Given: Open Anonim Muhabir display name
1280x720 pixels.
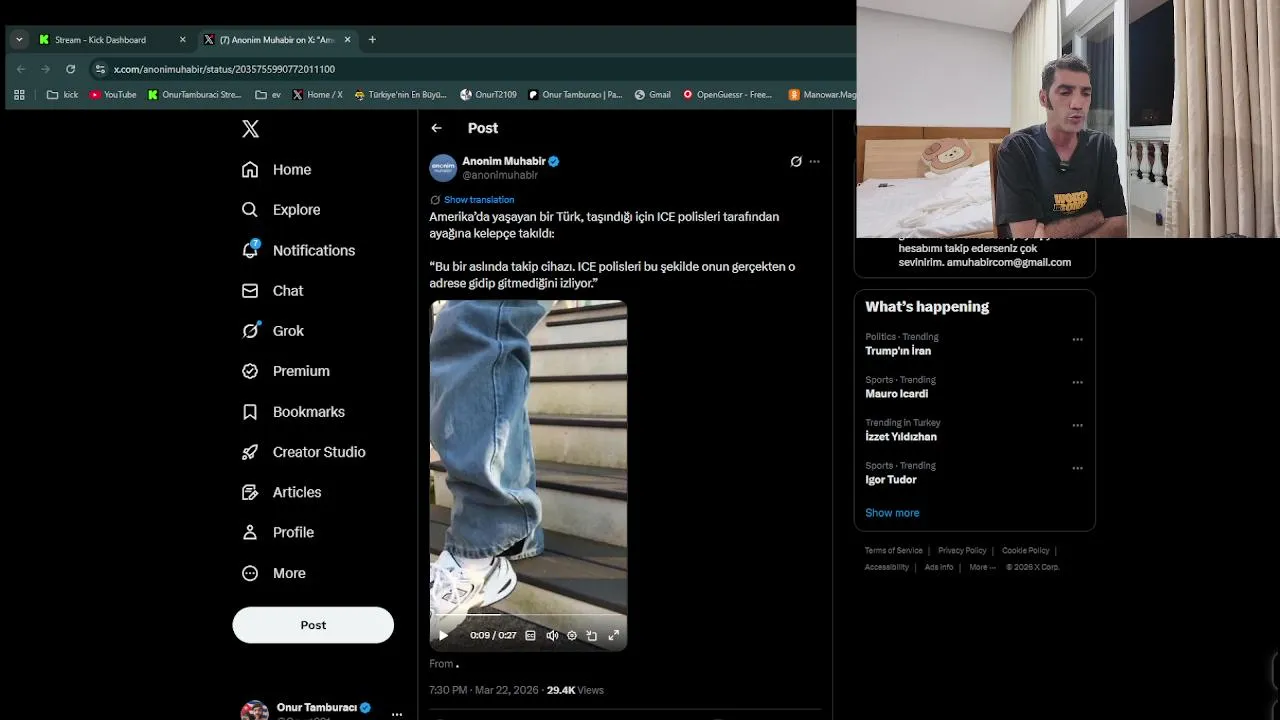Looking at the screenshot, I should point(504,161).
